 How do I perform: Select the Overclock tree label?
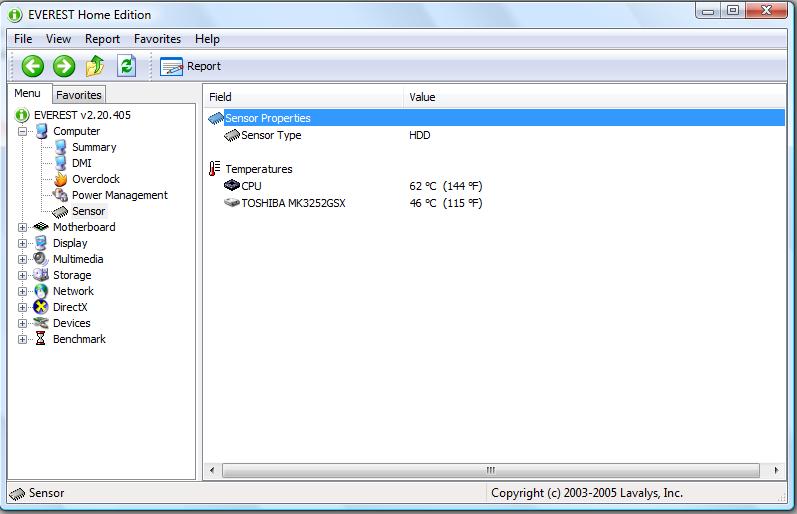[96, 179]
